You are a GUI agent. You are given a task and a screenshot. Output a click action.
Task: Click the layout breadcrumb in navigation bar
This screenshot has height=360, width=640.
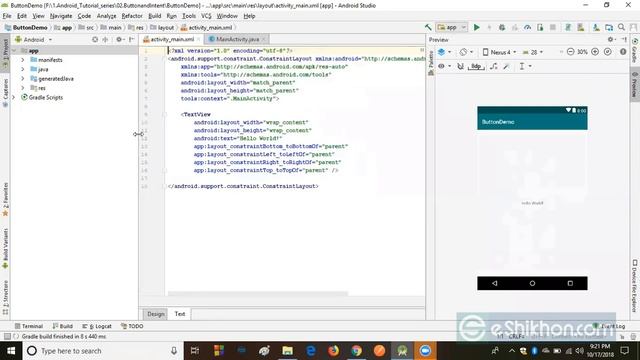[x=162, y=27]
